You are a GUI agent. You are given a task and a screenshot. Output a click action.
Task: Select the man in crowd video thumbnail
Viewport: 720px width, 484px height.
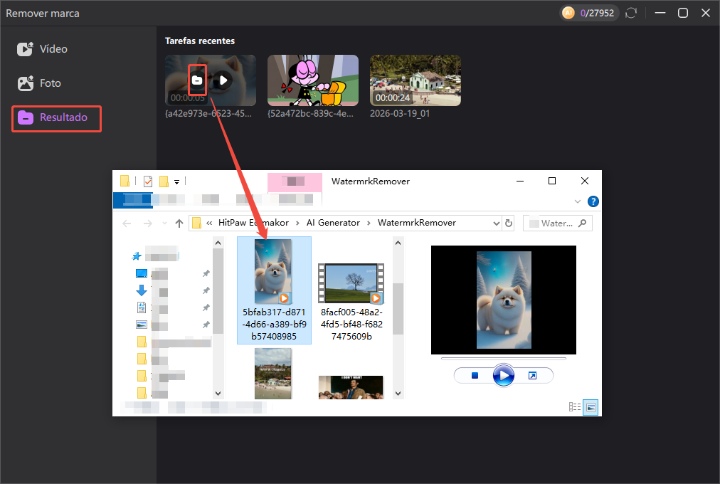[351, 387]
